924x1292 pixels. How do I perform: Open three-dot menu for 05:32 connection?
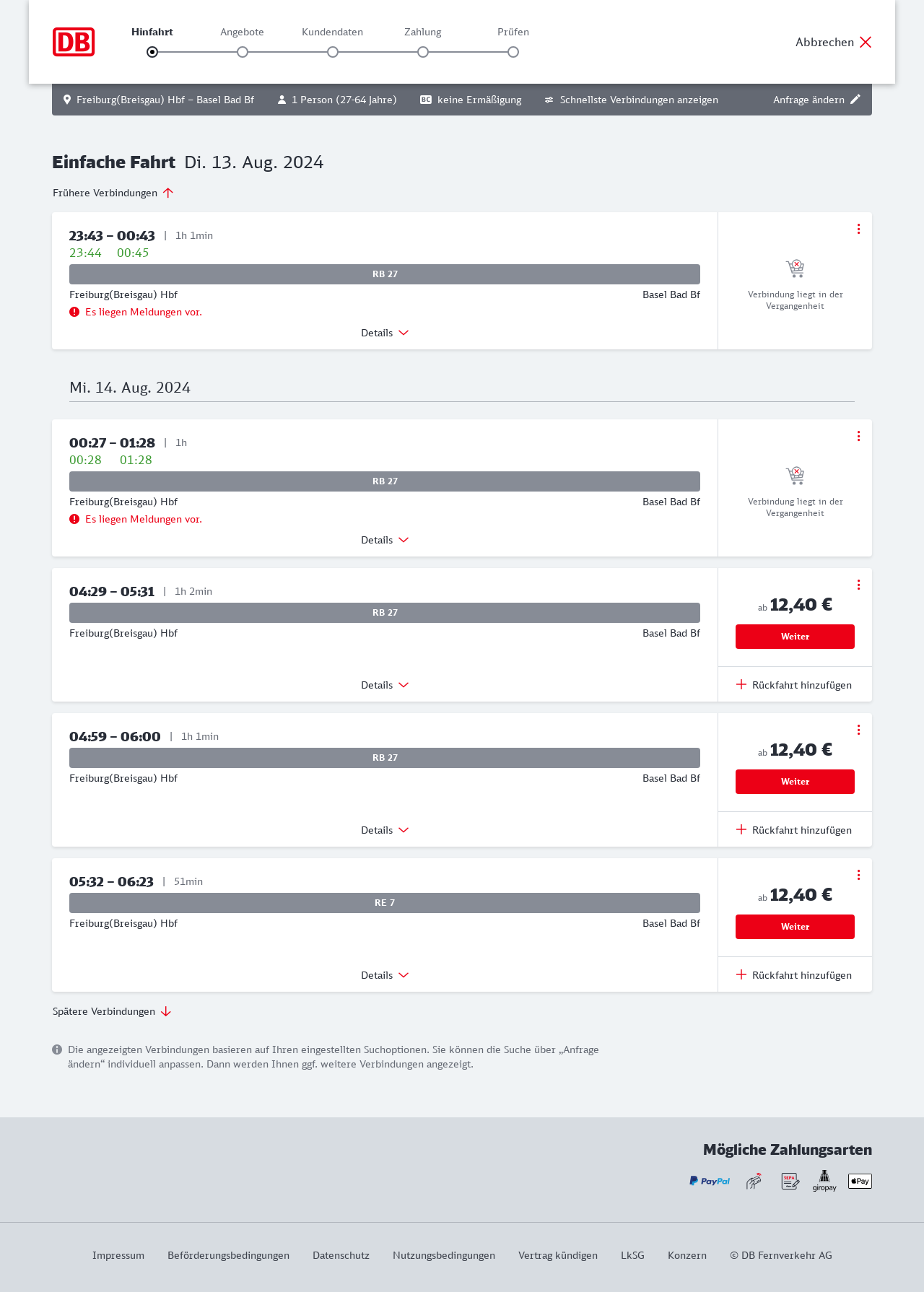(x=858, y=875)
